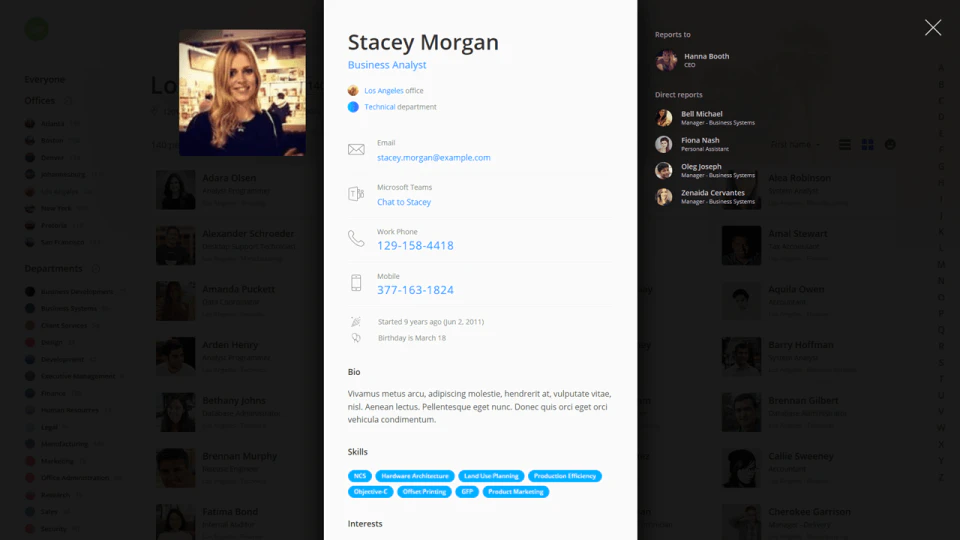The width and height of the screenshot is (960, 540).
Task: Select the Hardware Architecture skill tag
Action: click(414, 476)
